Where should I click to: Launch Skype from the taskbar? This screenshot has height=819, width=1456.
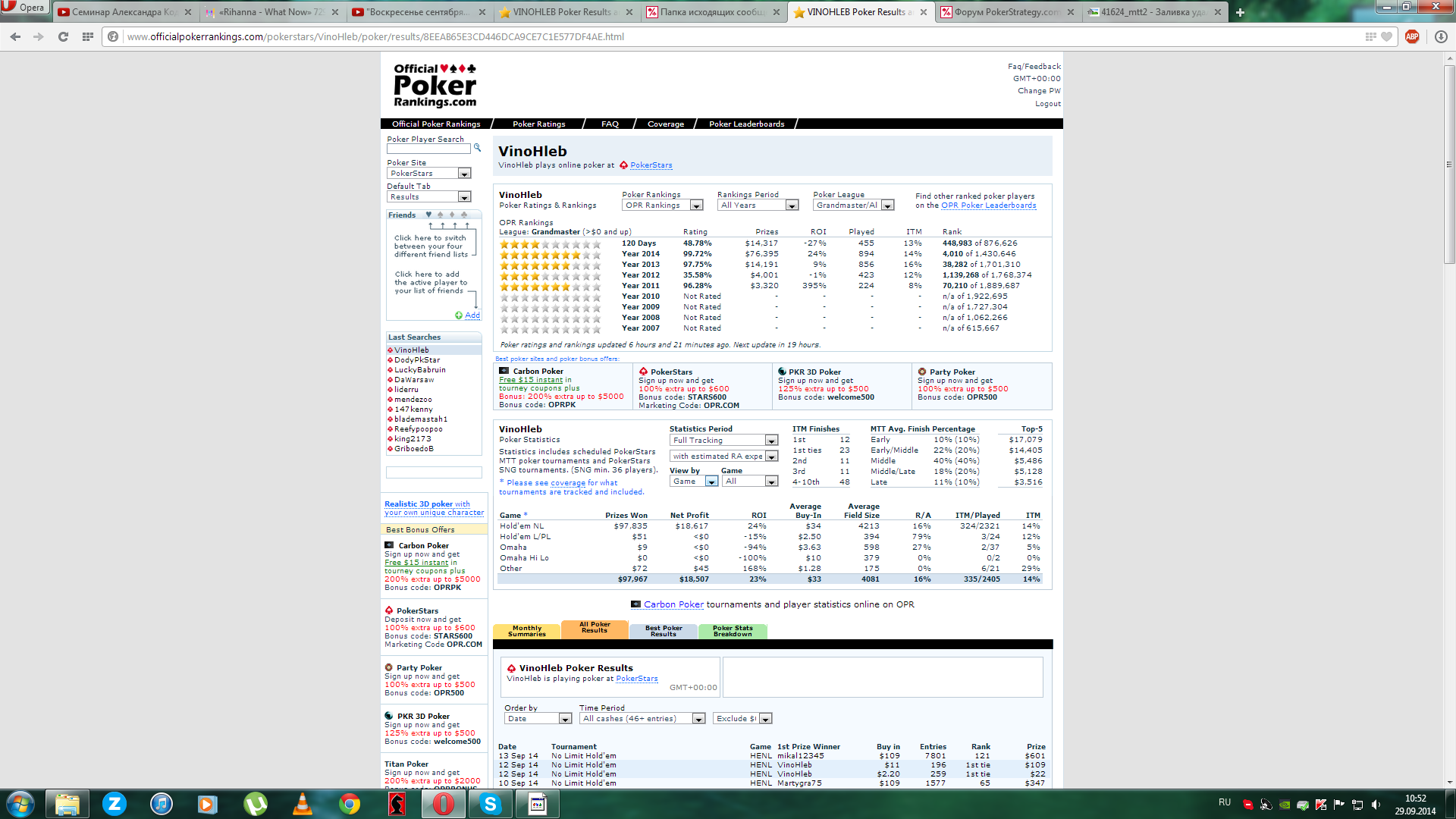coord(491,804)
